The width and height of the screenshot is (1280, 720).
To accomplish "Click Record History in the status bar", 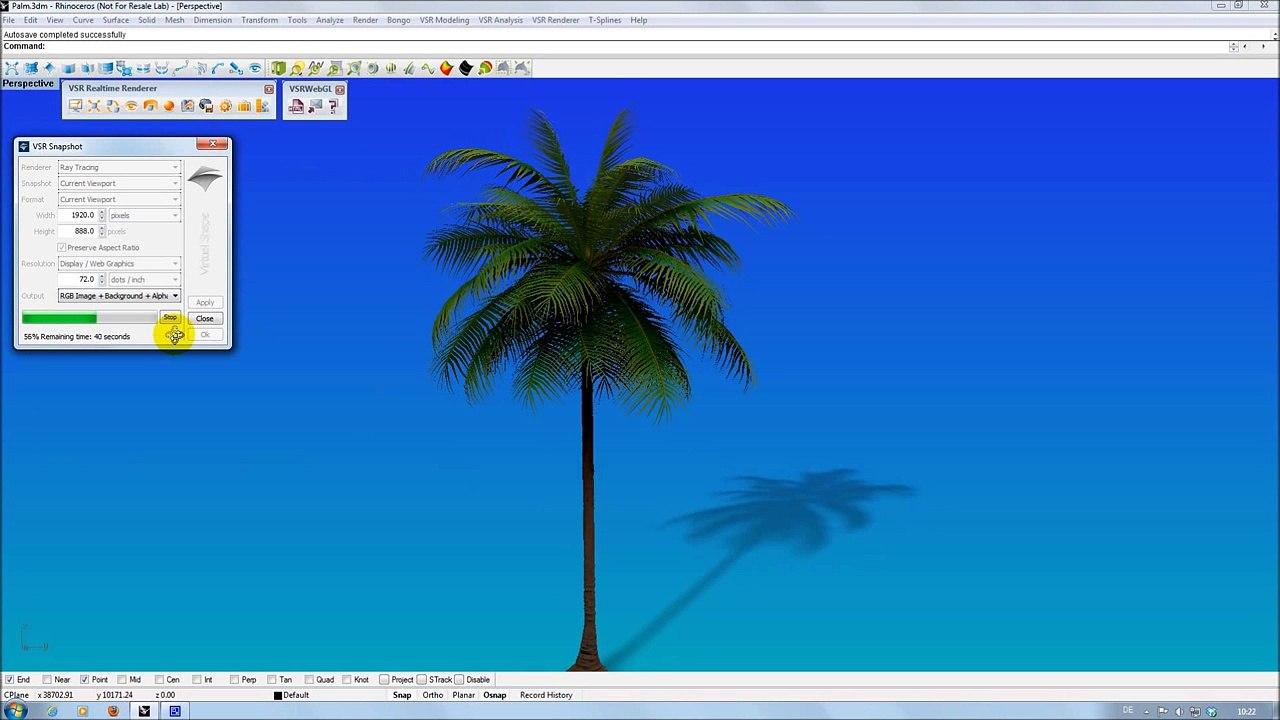I will point(546,695).
